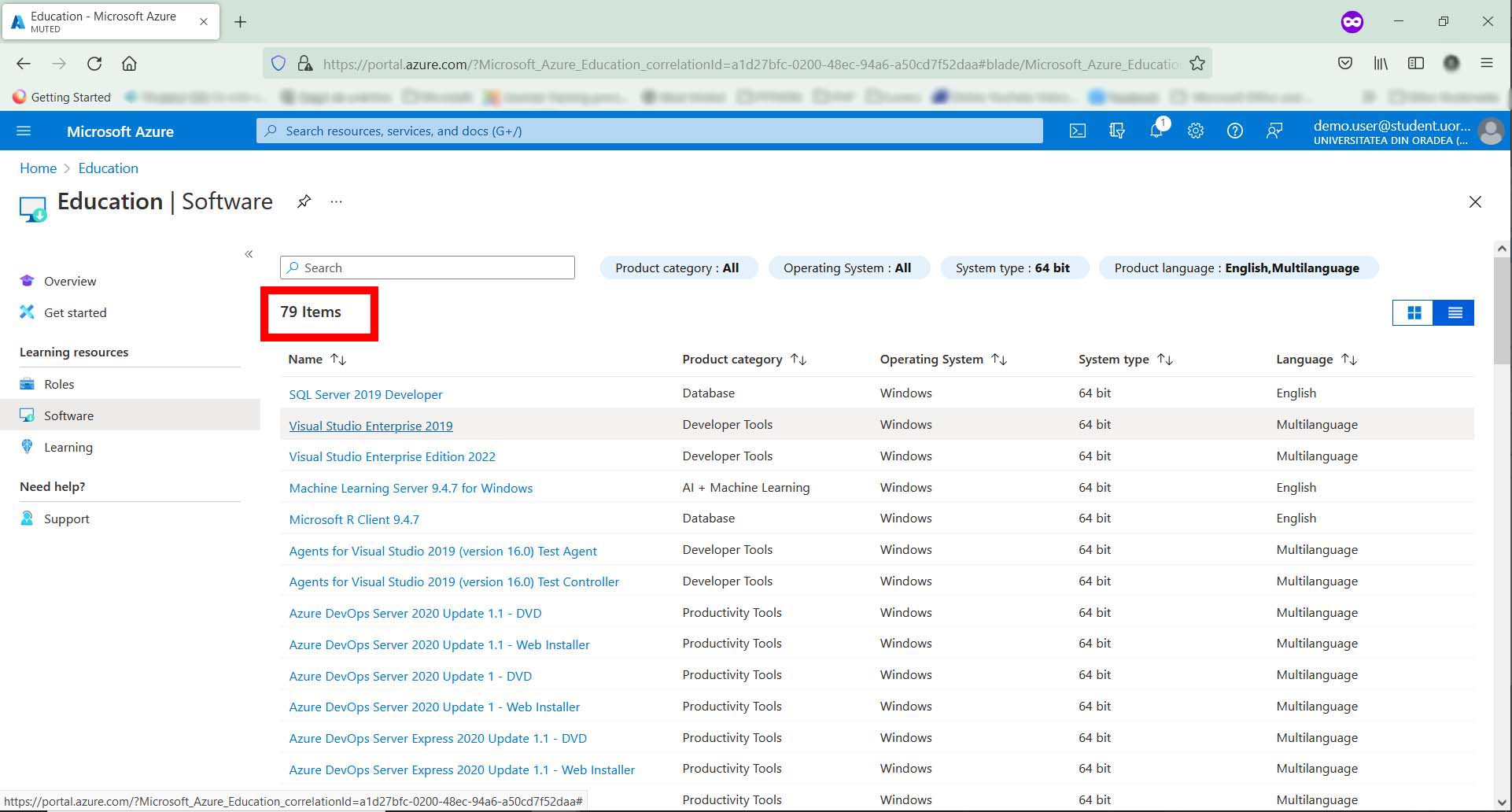
Task: Open the Product category filter
Action: (x=677, y=268)
